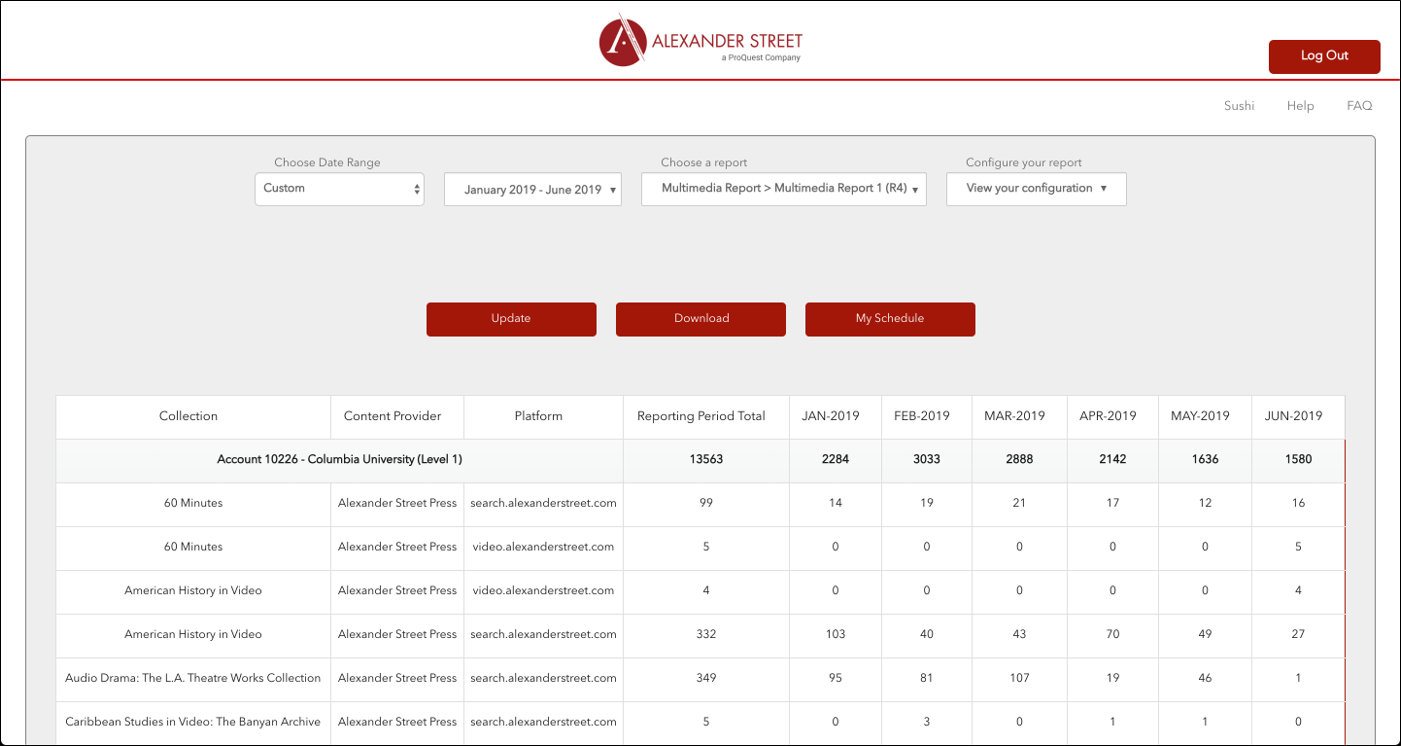Click the June total 1580
Viewport: 1401px width, 746px height.
pos(1298,460)
